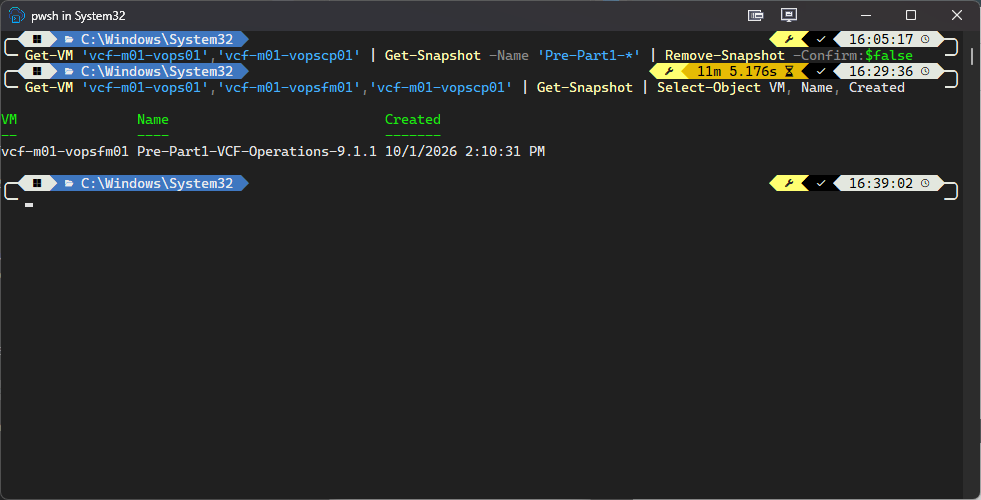Click the wrench icon beside the 11m 5.176s duration
This screenshot has width=981, height=500.
click(x=669, y=72)
